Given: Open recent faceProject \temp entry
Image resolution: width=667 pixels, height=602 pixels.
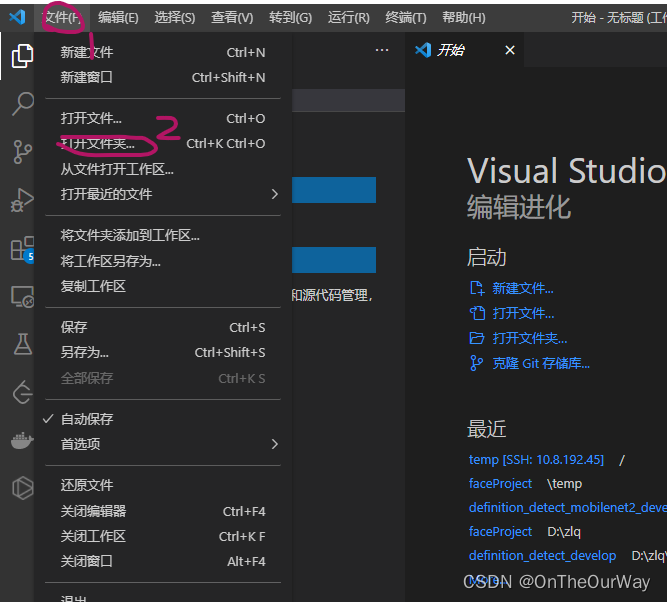Looking at the screenshot, I should tap(500, 483).
